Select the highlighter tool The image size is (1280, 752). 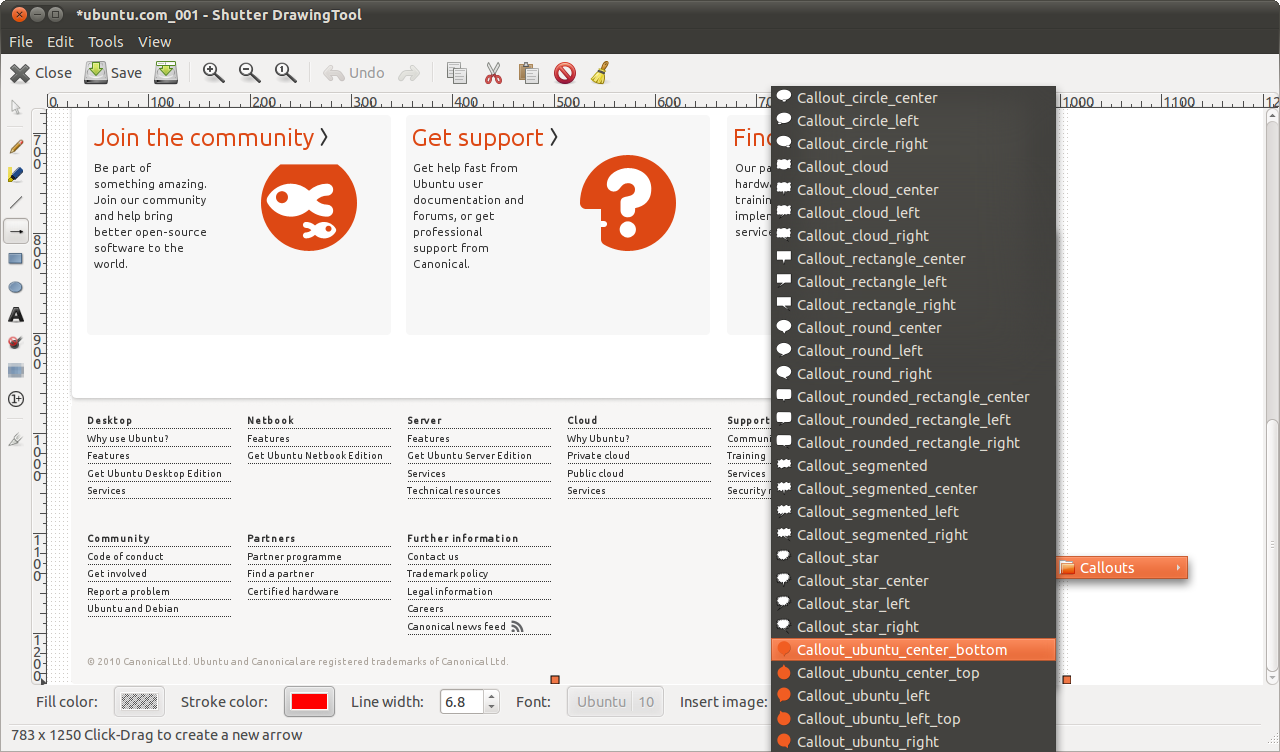tap(15, 174)
